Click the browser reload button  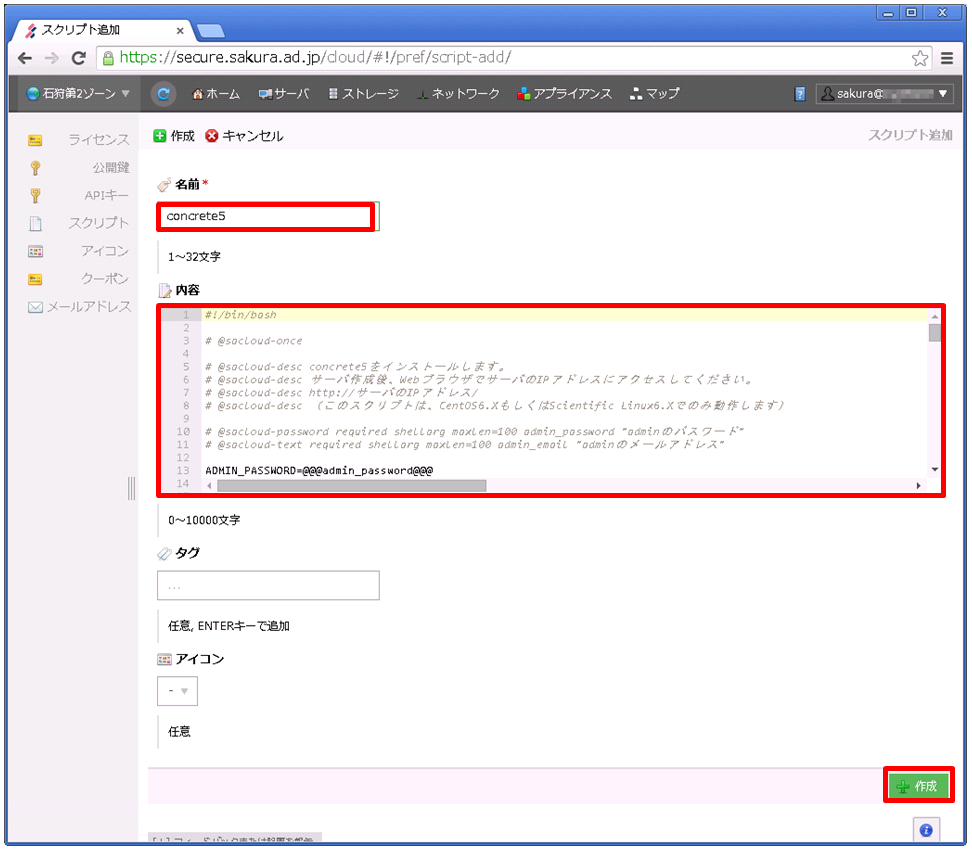click(80, 58)
